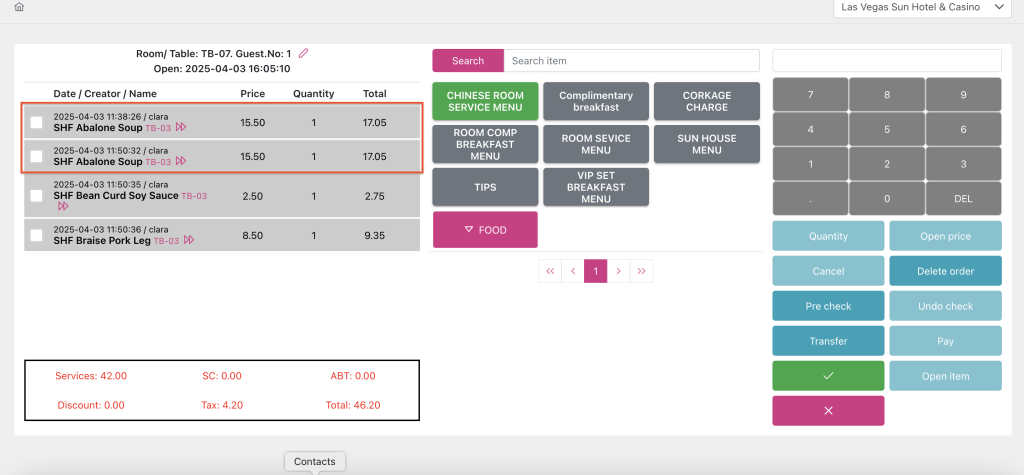Click forward arrows icon on Bean Curd Soy Sauce
The height and width of the screenshot is (475, 1024).
click(x=63, y=207)
